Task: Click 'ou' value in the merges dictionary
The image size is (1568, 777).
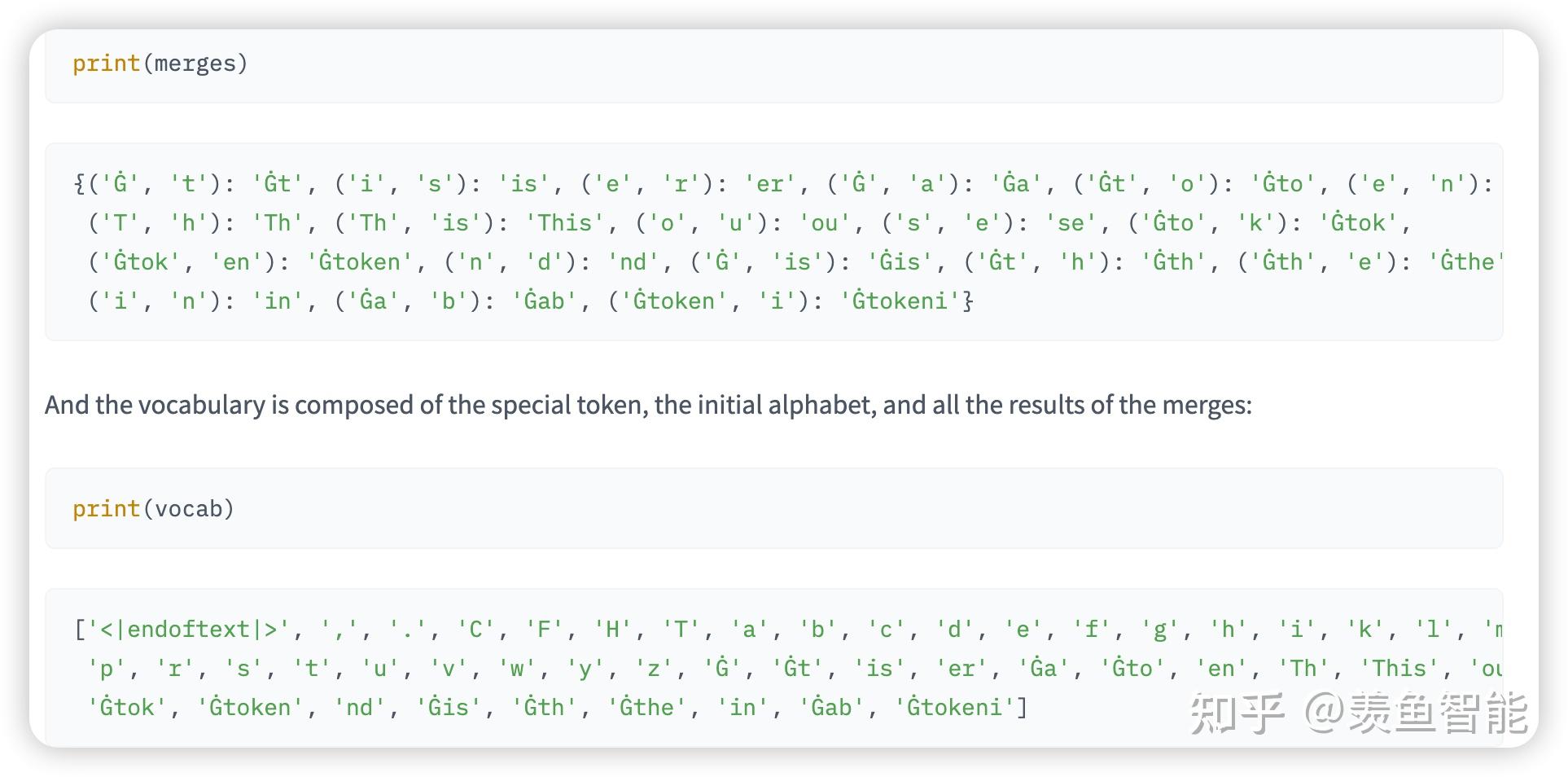Action: [824, 223]
